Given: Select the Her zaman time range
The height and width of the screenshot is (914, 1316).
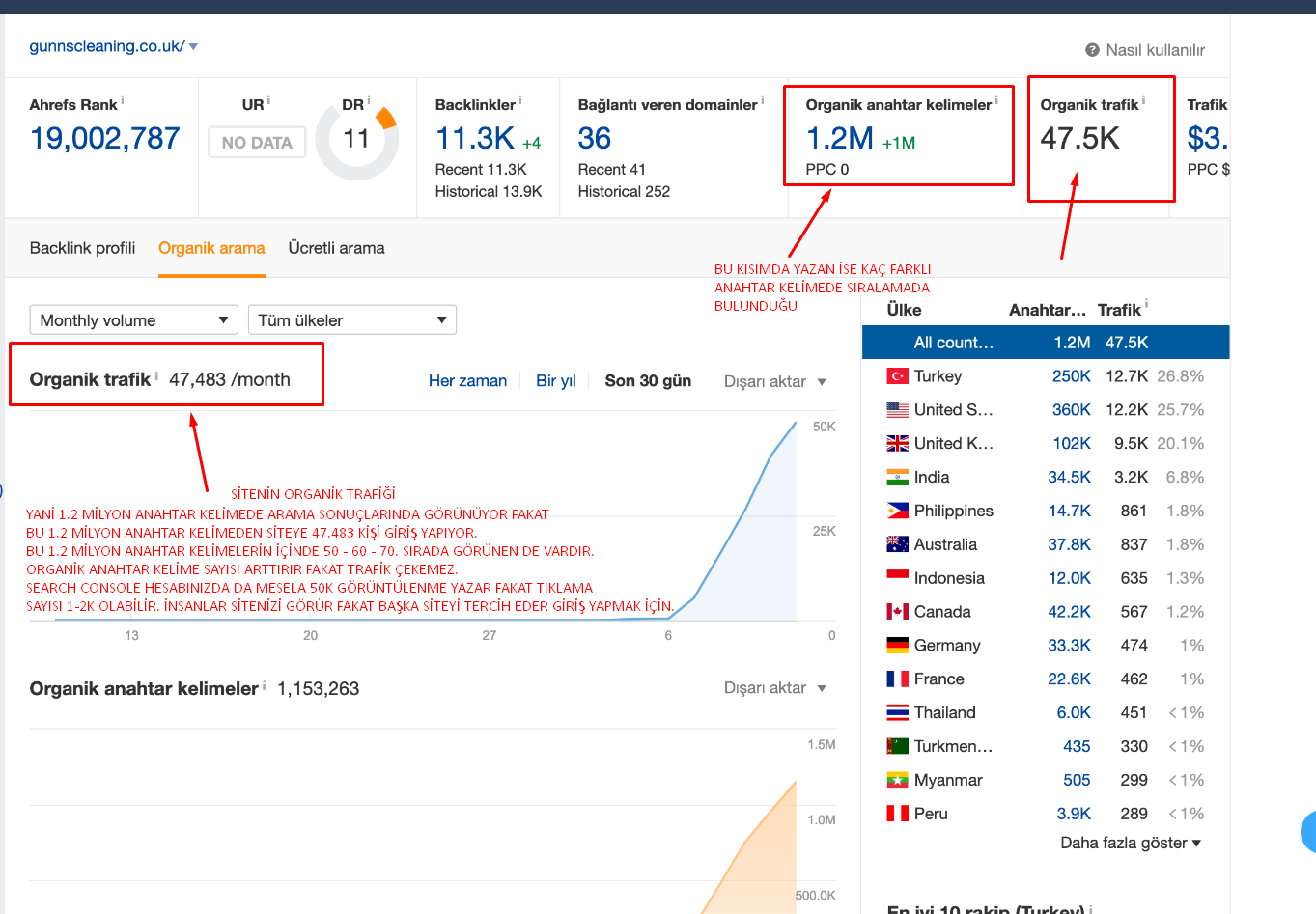Looking at the screenshot, I should pyautogui.click(x=467, y=381).
